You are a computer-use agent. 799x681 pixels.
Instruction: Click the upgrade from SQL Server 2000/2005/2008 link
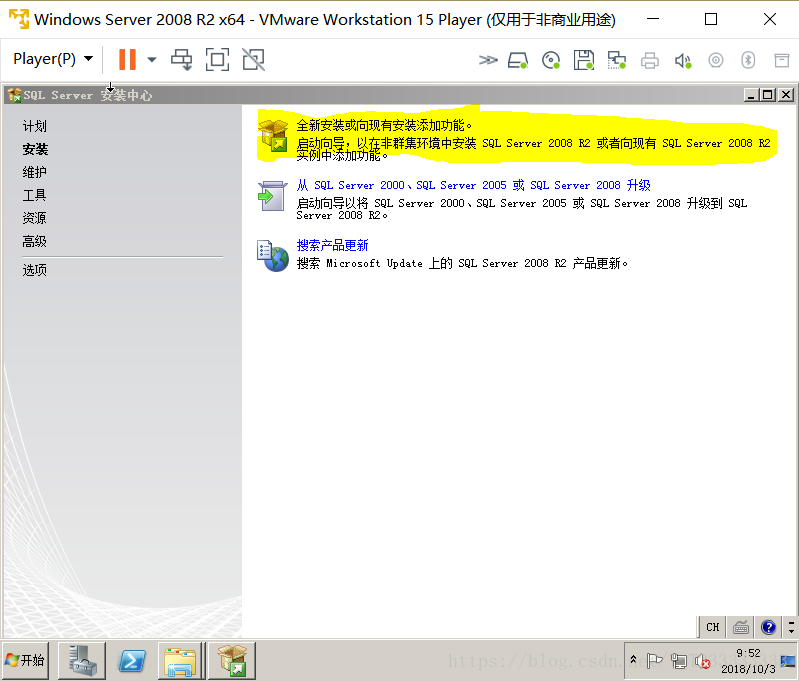click(x=473, y=185)
